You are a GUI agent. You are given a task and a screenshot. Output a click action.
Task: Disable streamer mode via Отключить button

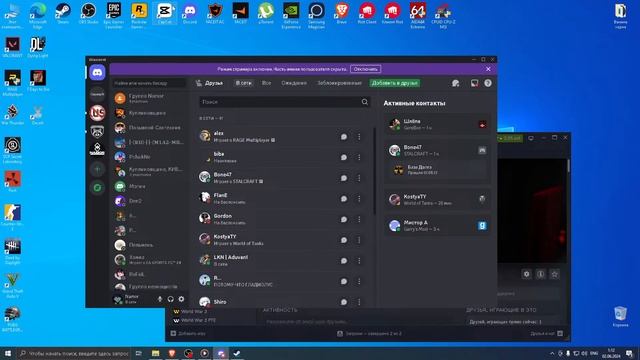coord(365,69)
